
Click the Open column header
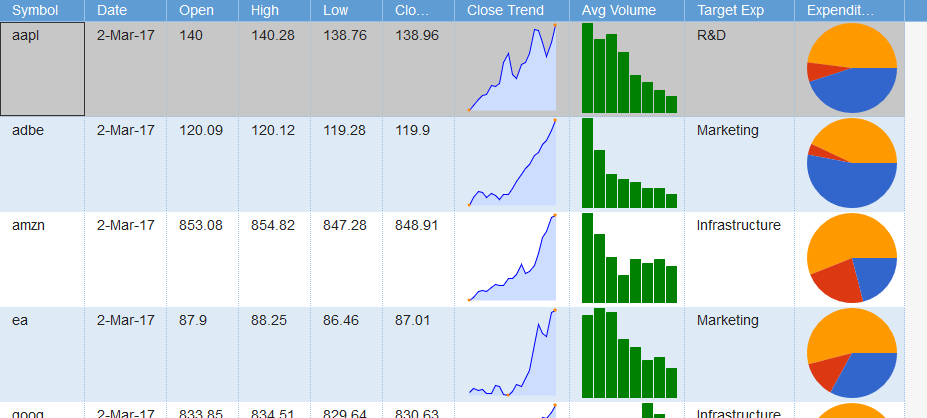(203, 11)
